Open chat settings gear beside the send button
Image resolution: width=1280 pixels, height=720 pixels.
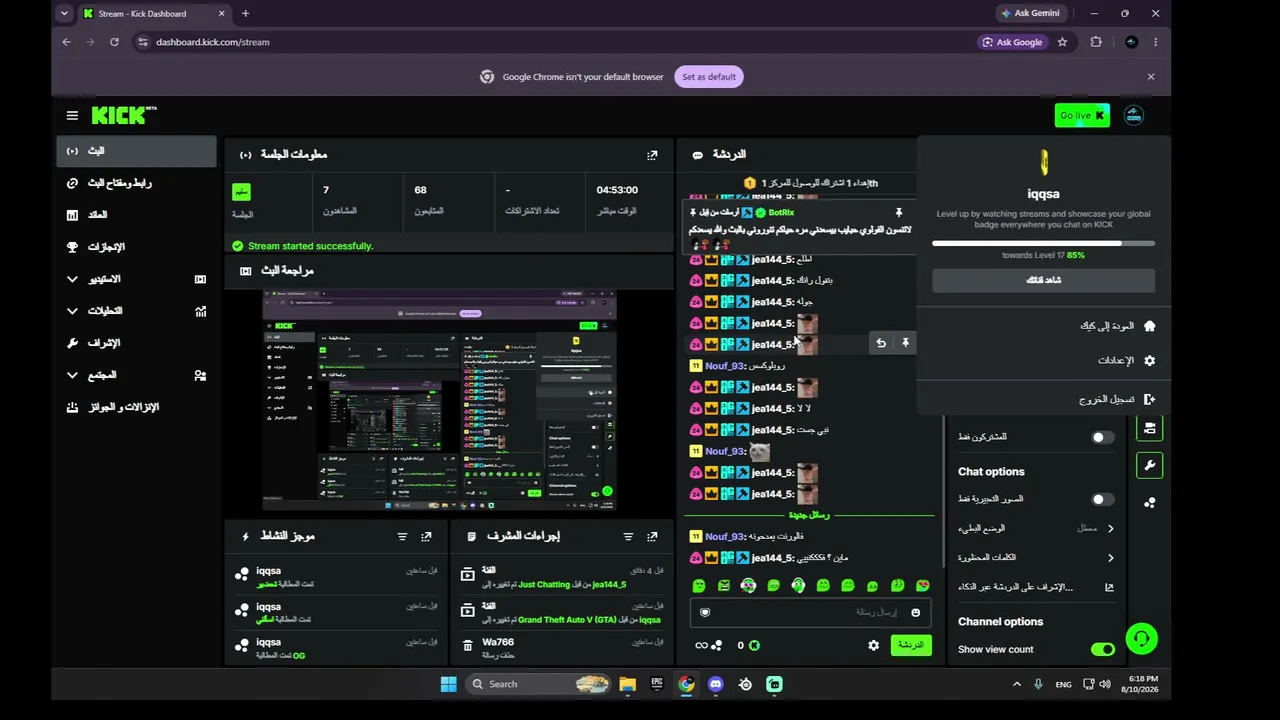click(x=873, y=645)
